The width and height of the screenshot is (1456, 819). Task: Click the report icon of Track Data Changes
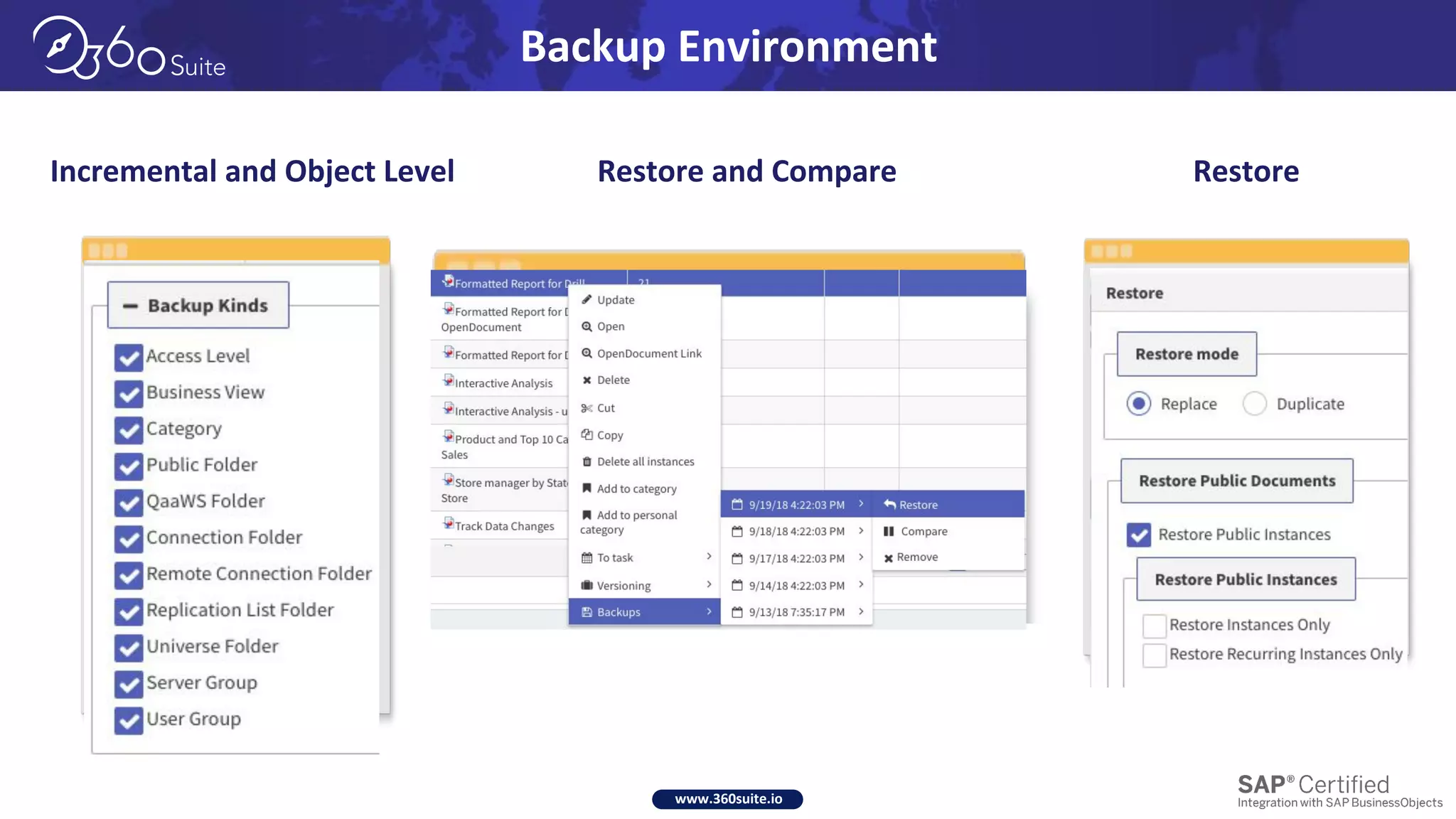click(x=448, y=523)
